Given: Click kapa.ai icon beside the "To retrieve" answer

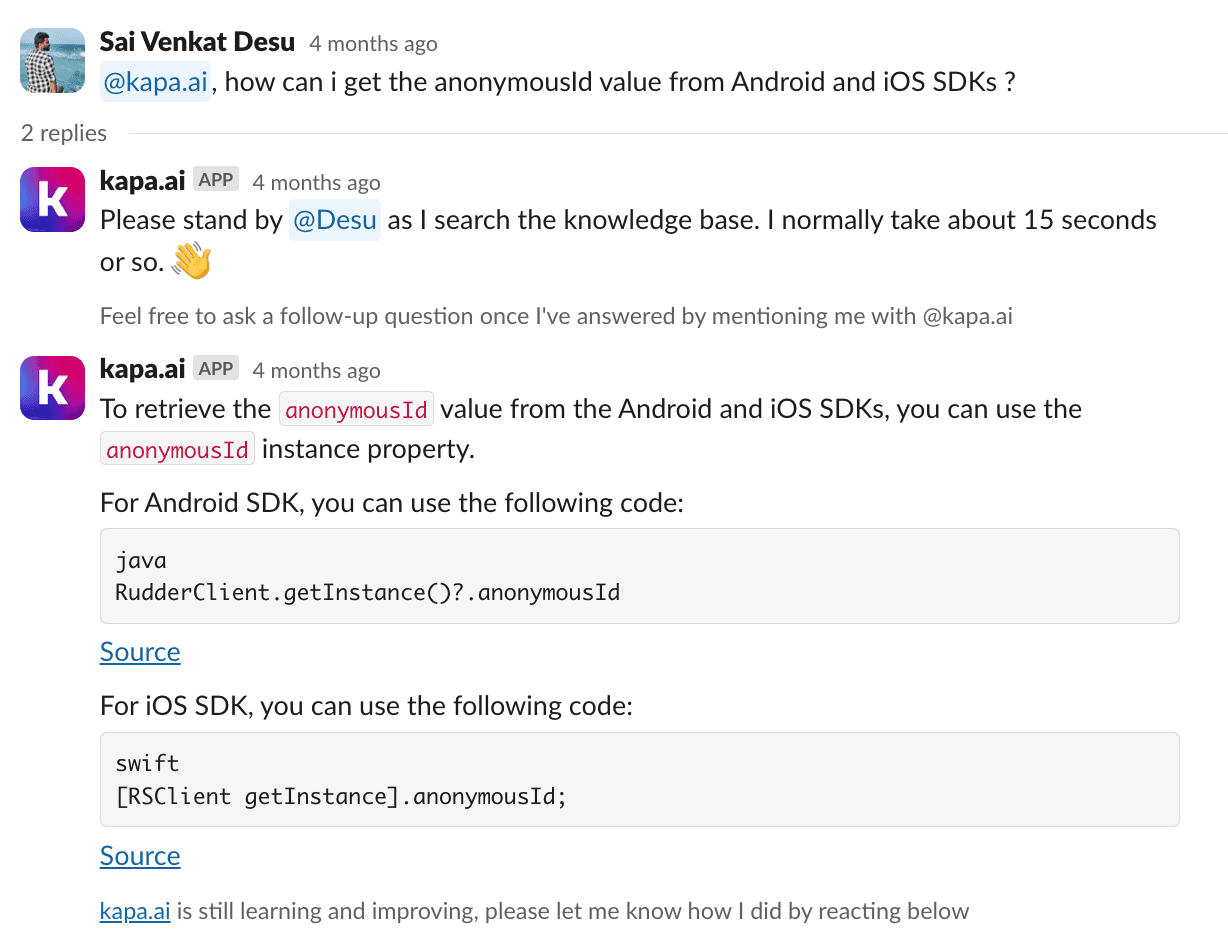Looking at the screenshot, I should click(52, 387).
